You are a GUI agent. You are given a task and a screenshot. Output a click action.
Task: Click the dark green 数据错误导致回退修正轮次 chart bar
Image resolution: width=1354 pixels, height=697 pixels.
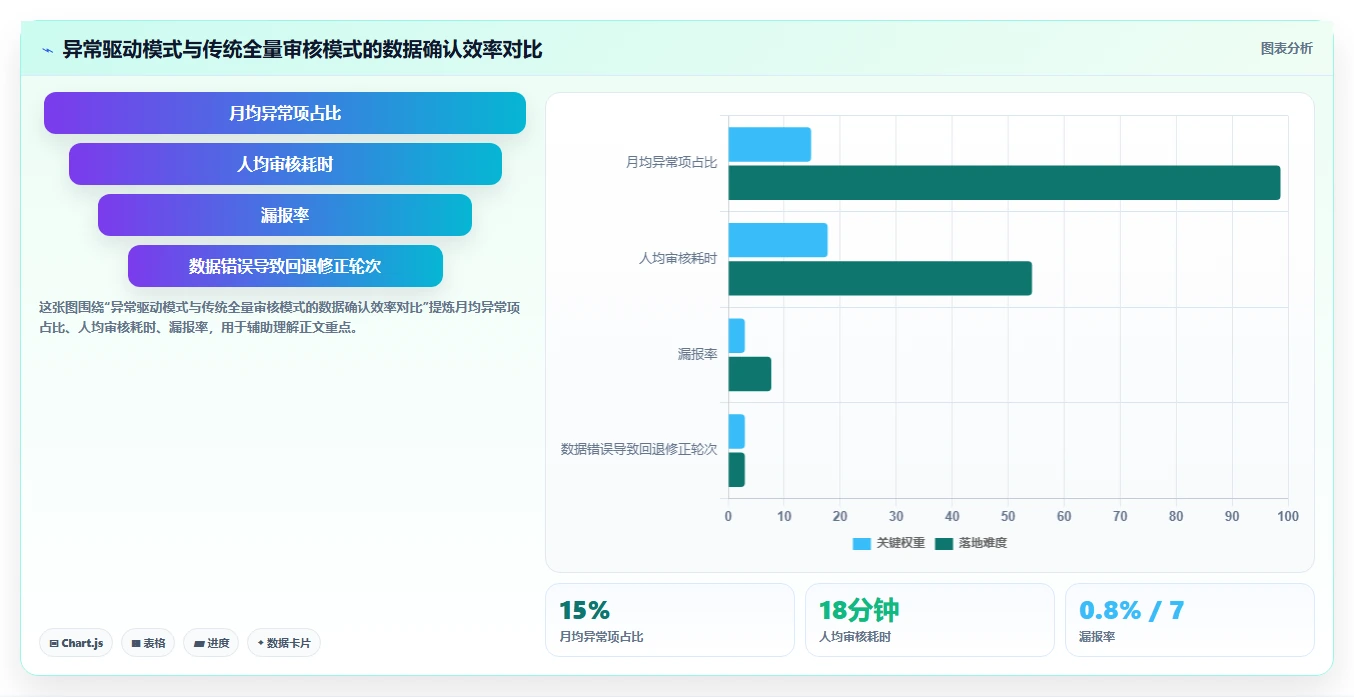click(x=736, y=469)
